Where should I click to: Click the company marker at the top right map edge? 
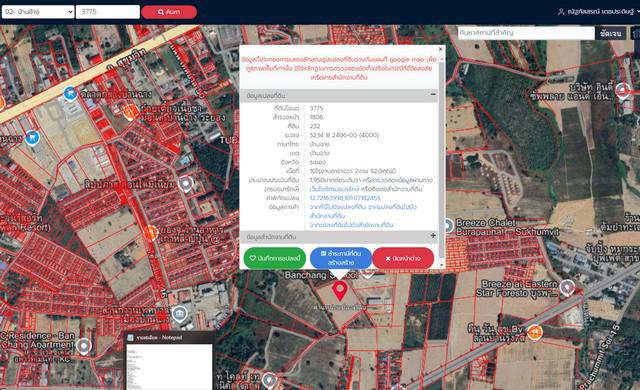(622, 90)
